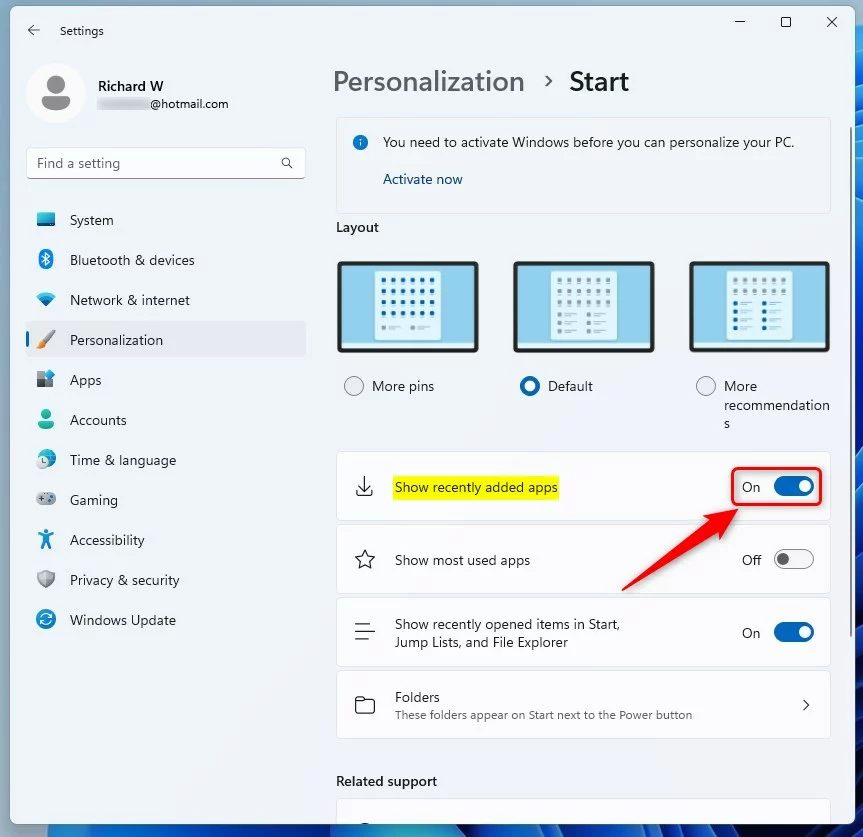Viewport: 863px width, 837px height.
Task: Select the Apps icon in the sidebar
Action: (x=45, y=380)
